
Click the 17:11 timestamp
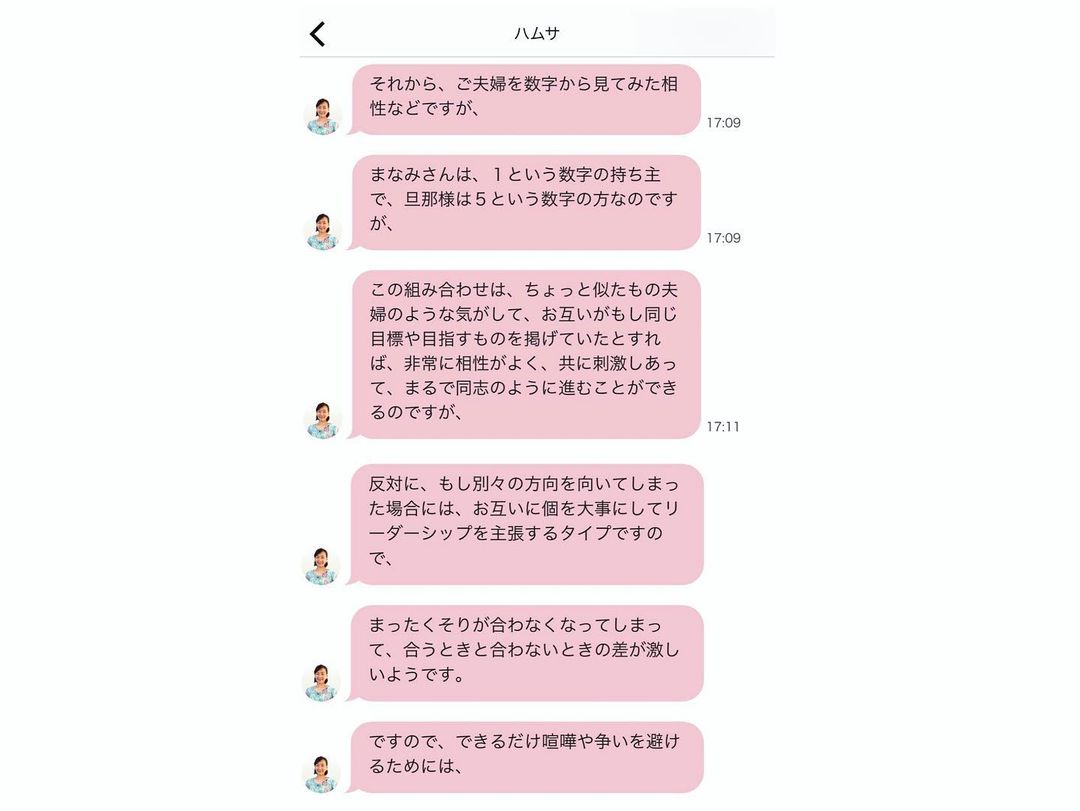(x=723, y=427)
